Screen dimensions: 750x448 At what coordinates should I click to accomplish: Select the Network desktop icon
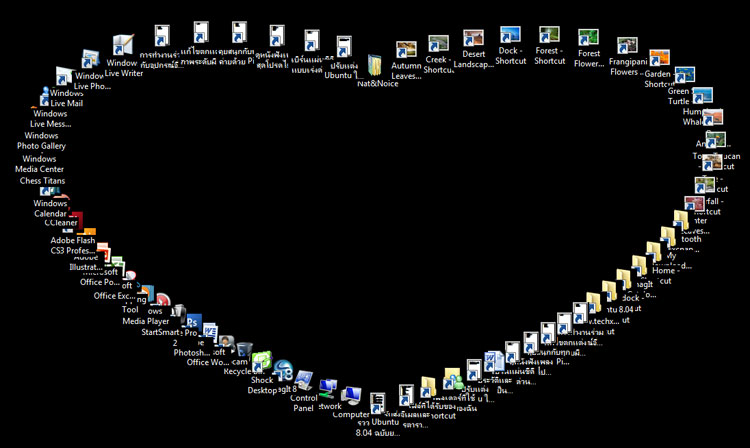[328, 389]
